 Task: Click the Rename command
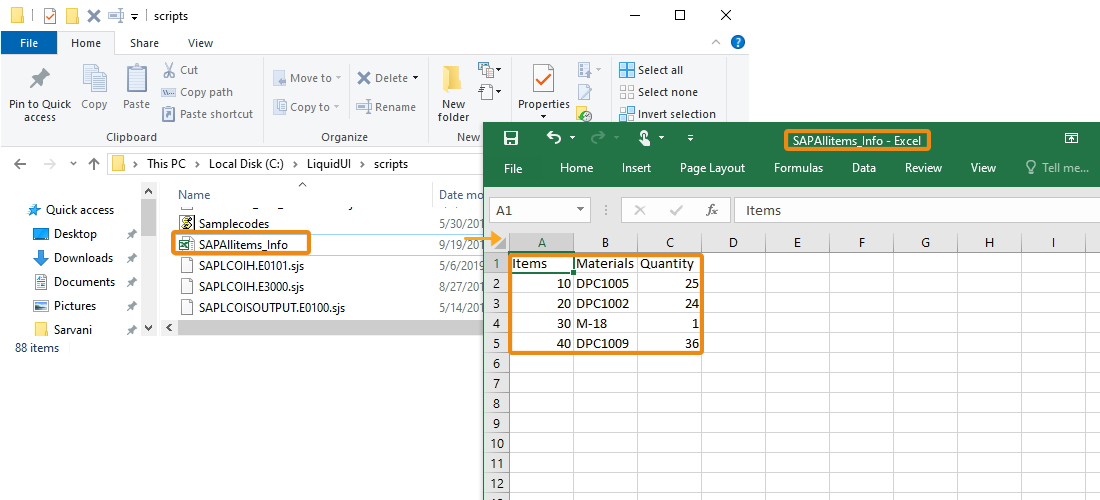tap(386, 107)
